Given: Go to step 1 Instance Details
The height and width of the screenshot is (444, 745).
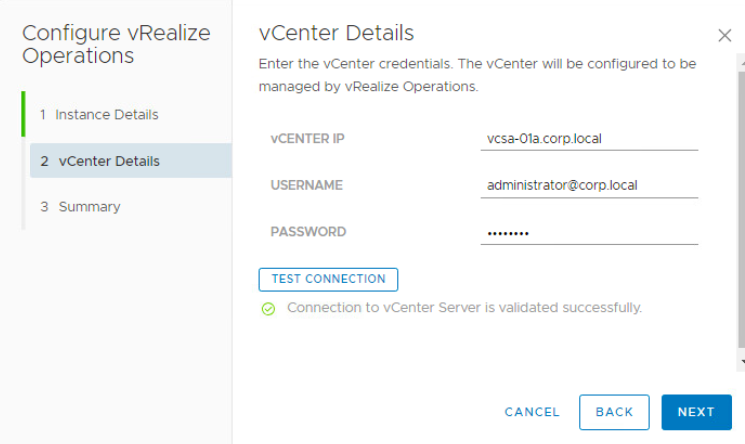Looking at the screenshot, I should click(106, 115).
